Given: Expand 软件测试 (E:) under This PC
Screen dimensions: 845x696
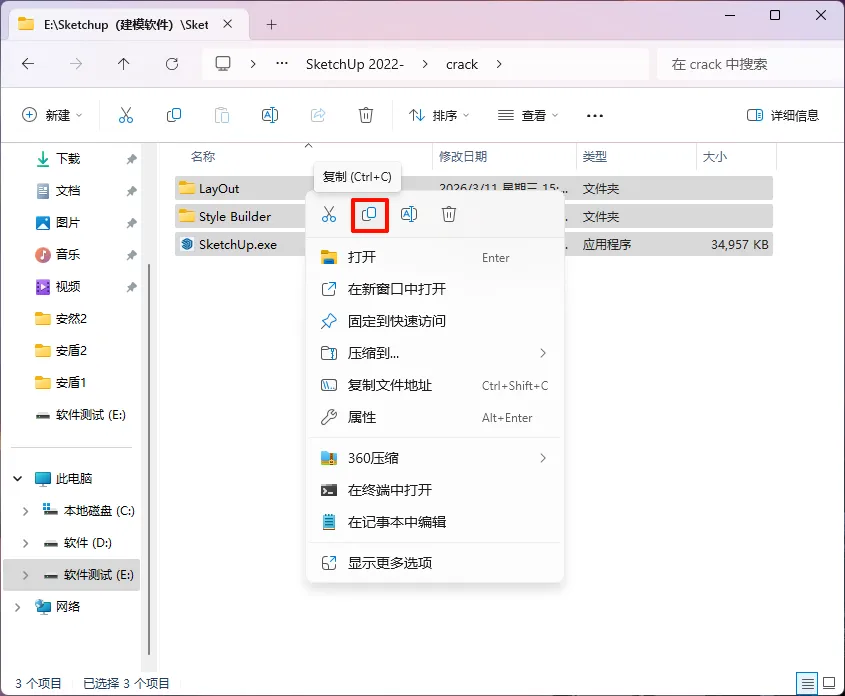Looking at the screenshot, I should coord(25,575).
